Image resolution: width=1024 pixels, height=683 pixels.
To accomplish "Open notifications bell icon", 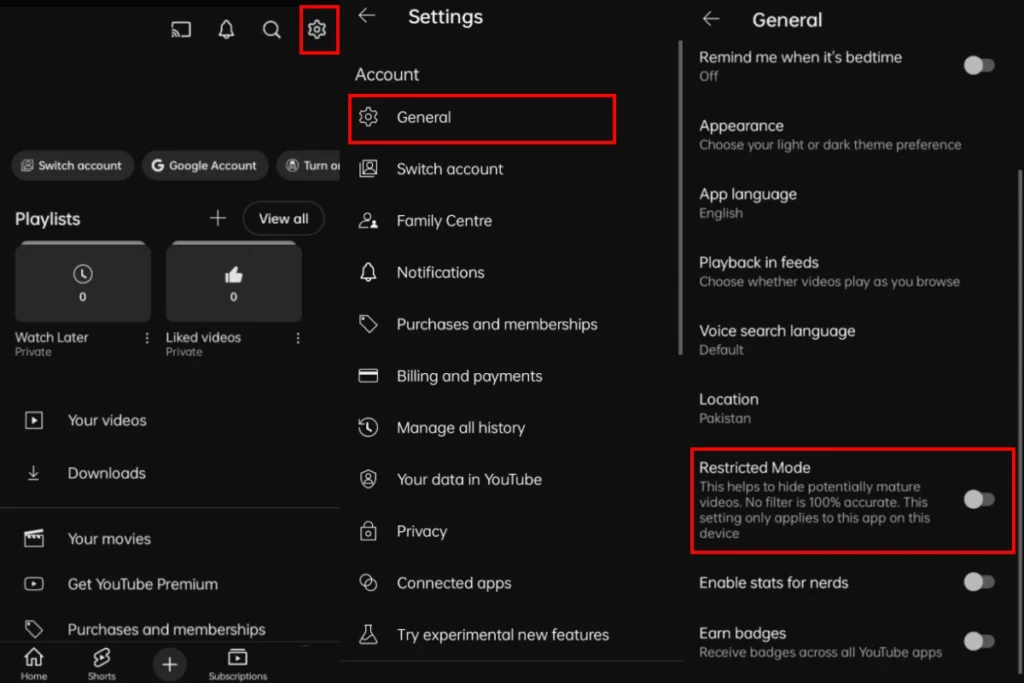I will click(x=226, y=30).
